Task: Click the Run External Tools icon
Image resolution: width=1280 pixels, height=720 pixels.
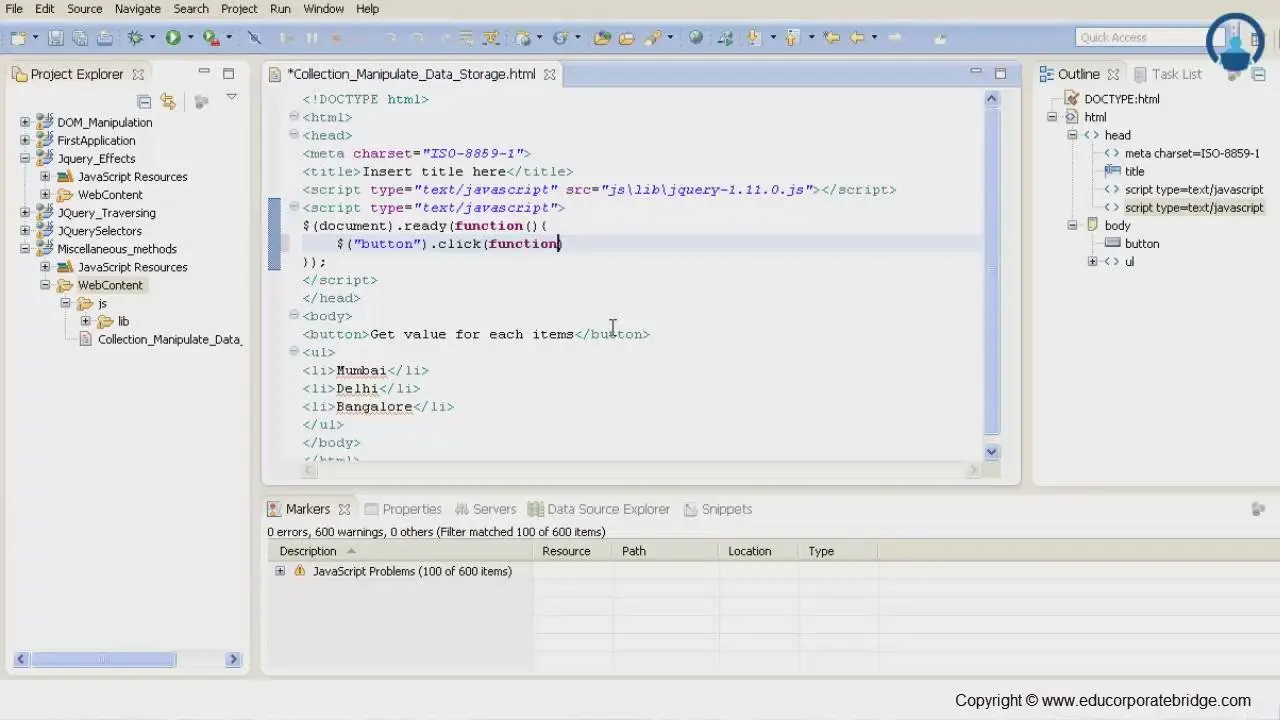Action: (x=210, y=38)
